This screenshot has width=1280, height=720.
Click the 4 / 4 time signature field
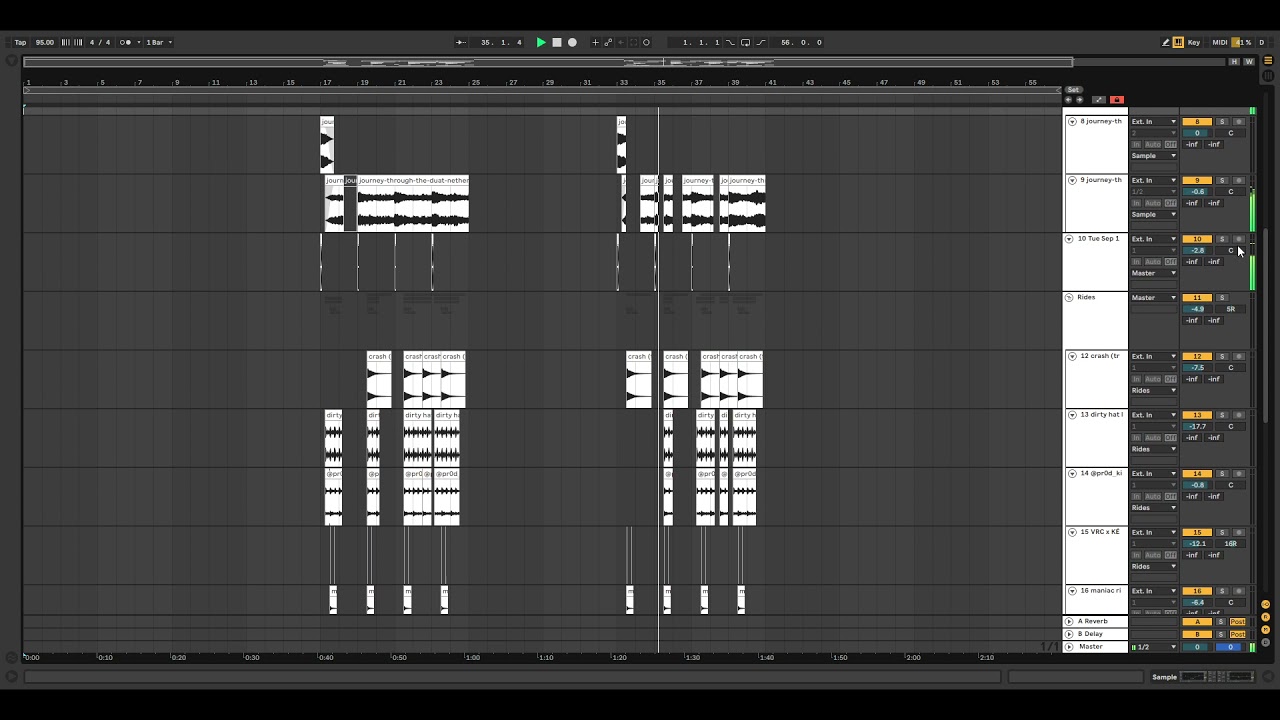100,42
